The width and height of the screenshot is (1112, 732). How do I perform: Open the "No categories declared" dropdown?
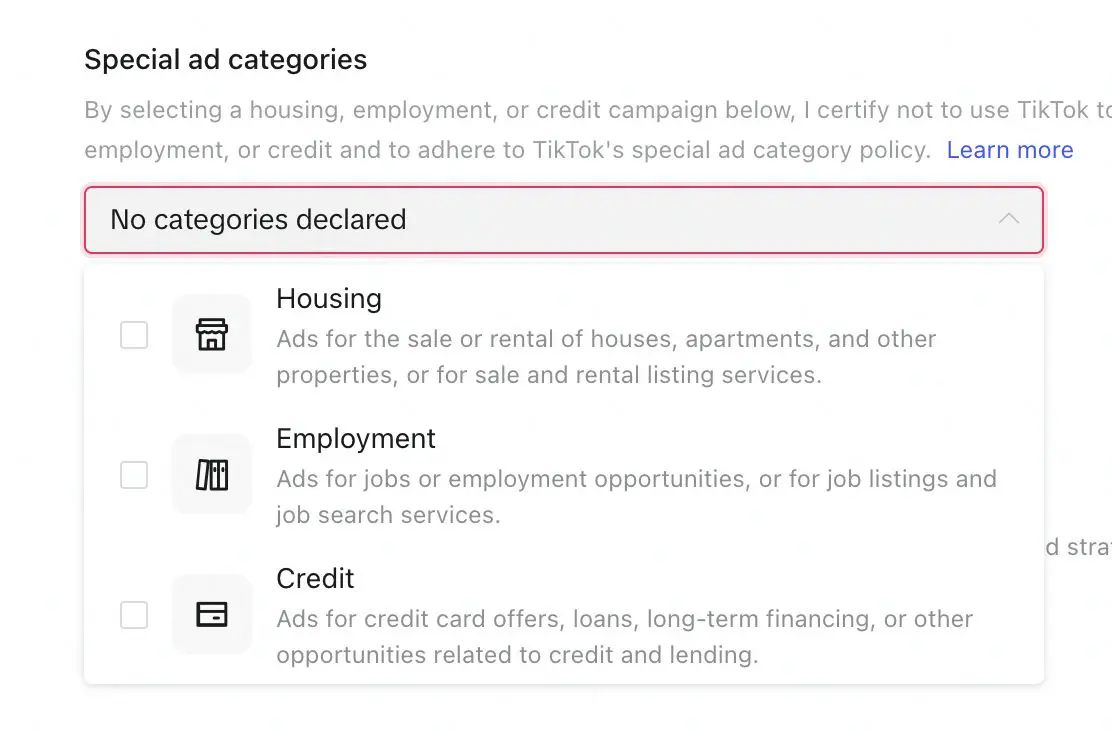pyautogui.click(x=564, y=220)
